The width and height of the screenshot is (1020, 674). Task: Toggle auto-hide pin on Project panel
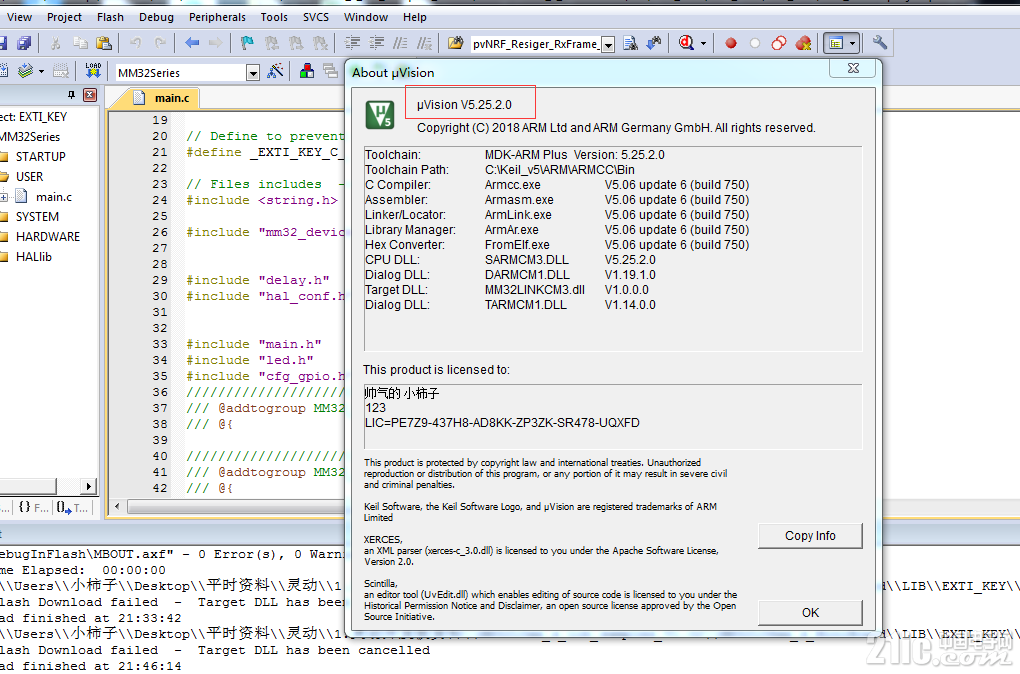(x=71, y=95)
